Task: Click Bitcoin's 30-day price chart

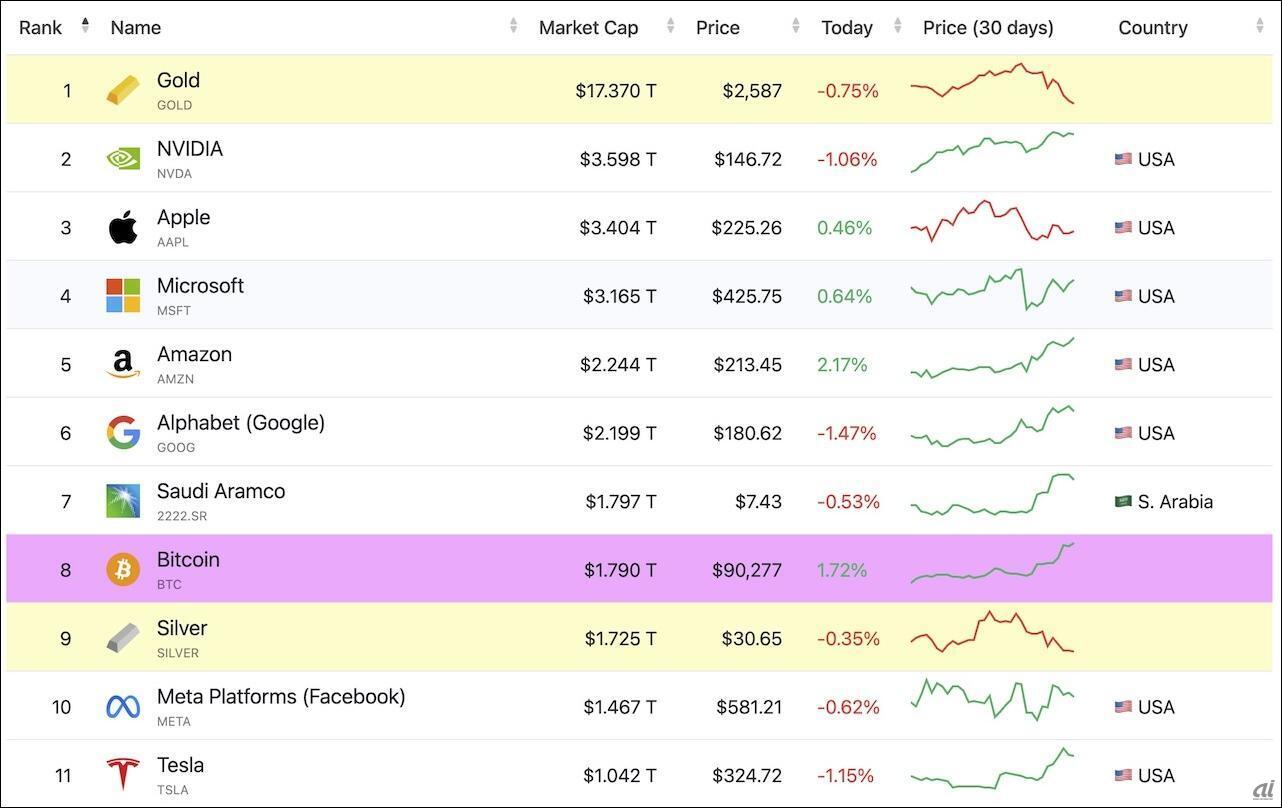Action: pyautogui.click(x=992, y=563)
